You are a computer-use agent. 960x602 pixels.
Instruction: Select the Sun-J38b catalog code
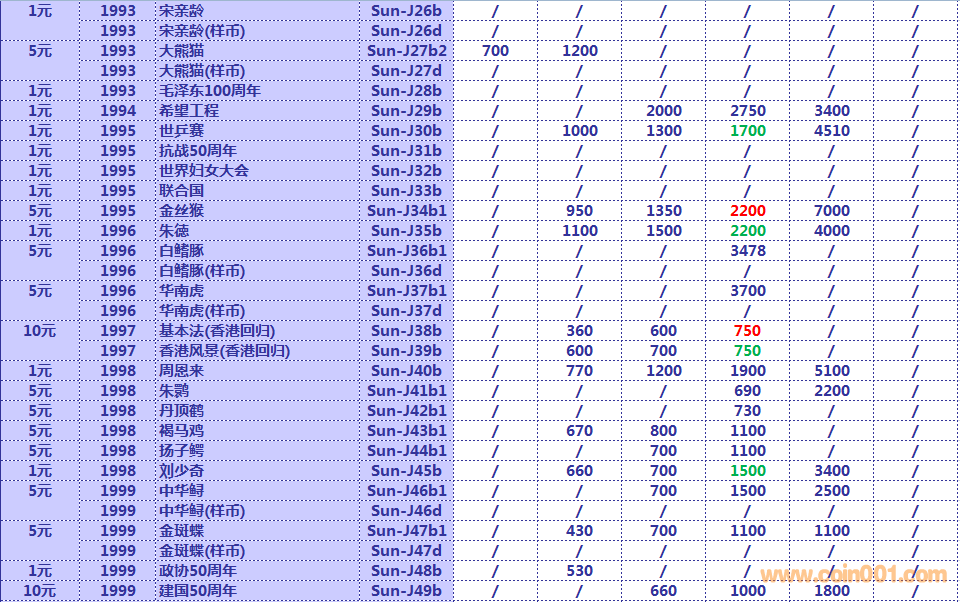tap(406, 331)
